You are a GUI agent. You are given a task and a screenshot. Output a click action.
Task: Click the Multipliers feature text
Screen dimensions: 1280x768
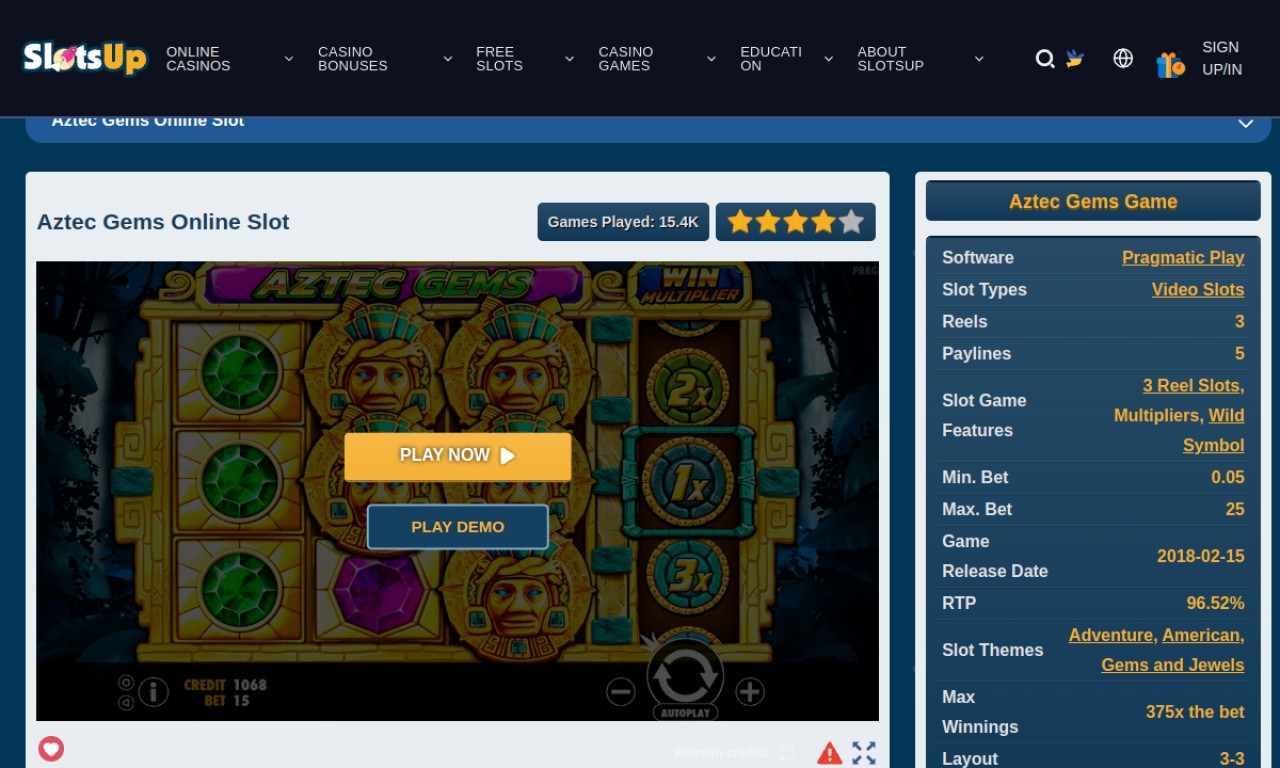[x=1157, y=415]
